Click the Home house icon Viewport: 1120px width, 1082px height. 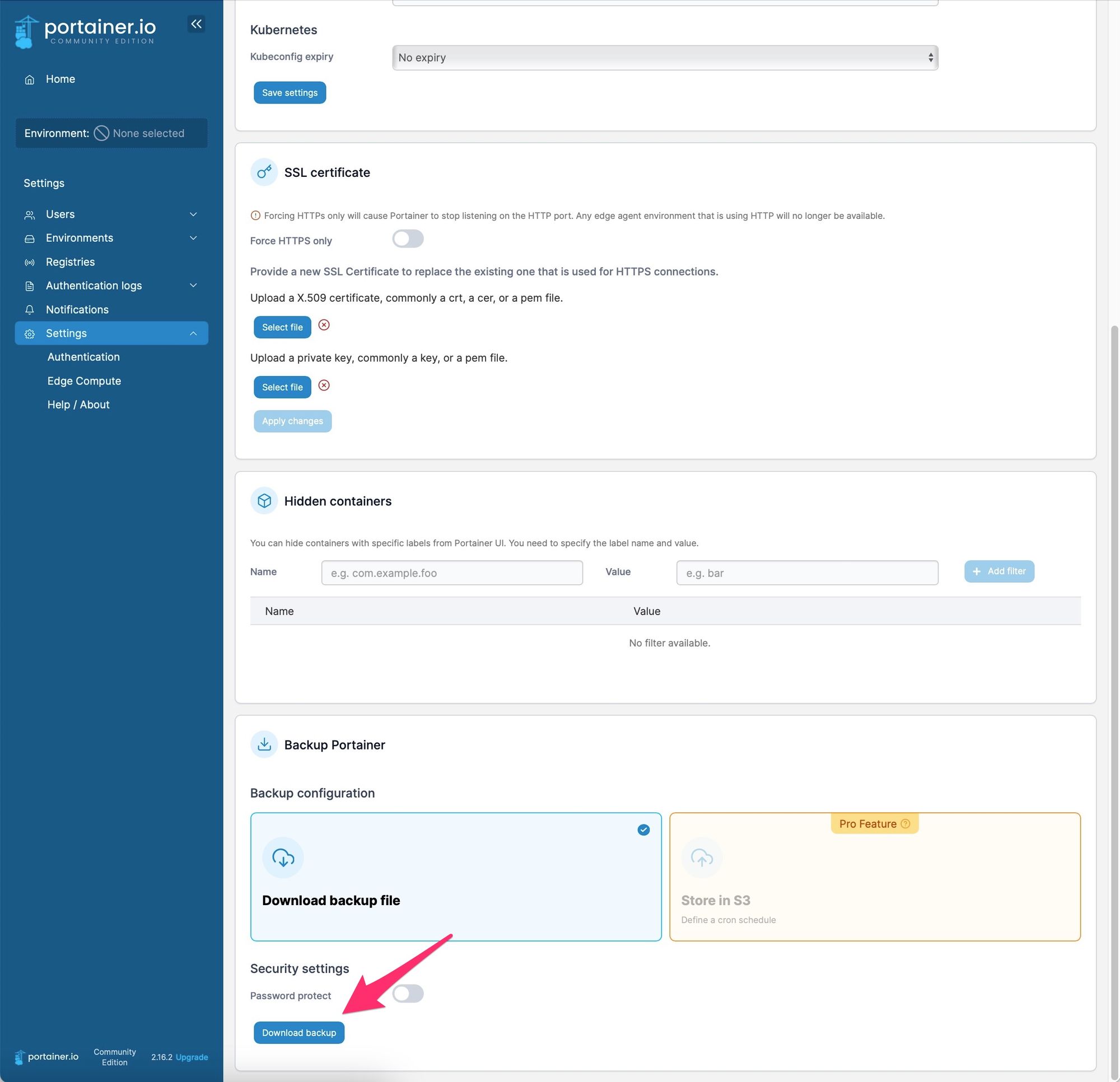coord(30,79)
